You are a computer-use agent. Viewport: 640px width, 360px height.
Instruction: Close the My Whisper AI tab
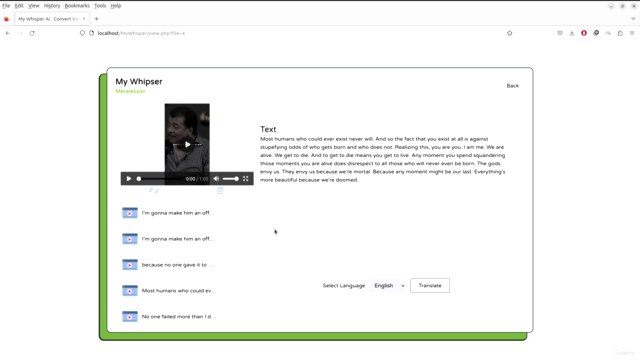[84, 19]
